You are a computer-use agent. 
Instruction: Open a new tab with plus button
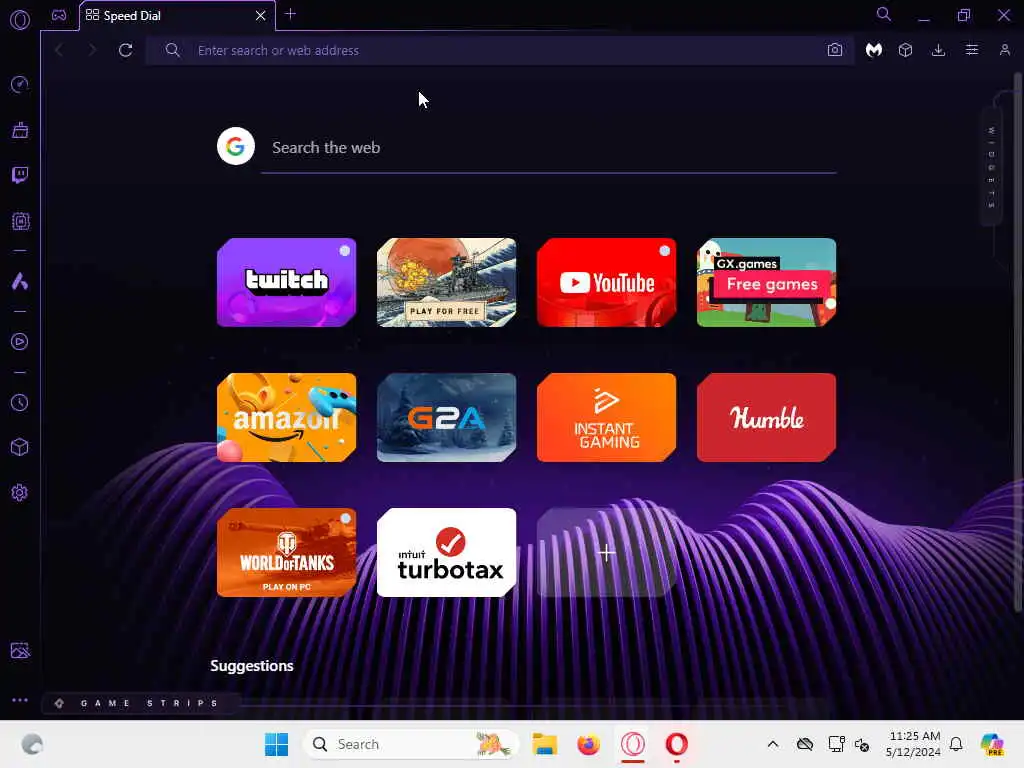pyautogui.click(x=291, y=14)
